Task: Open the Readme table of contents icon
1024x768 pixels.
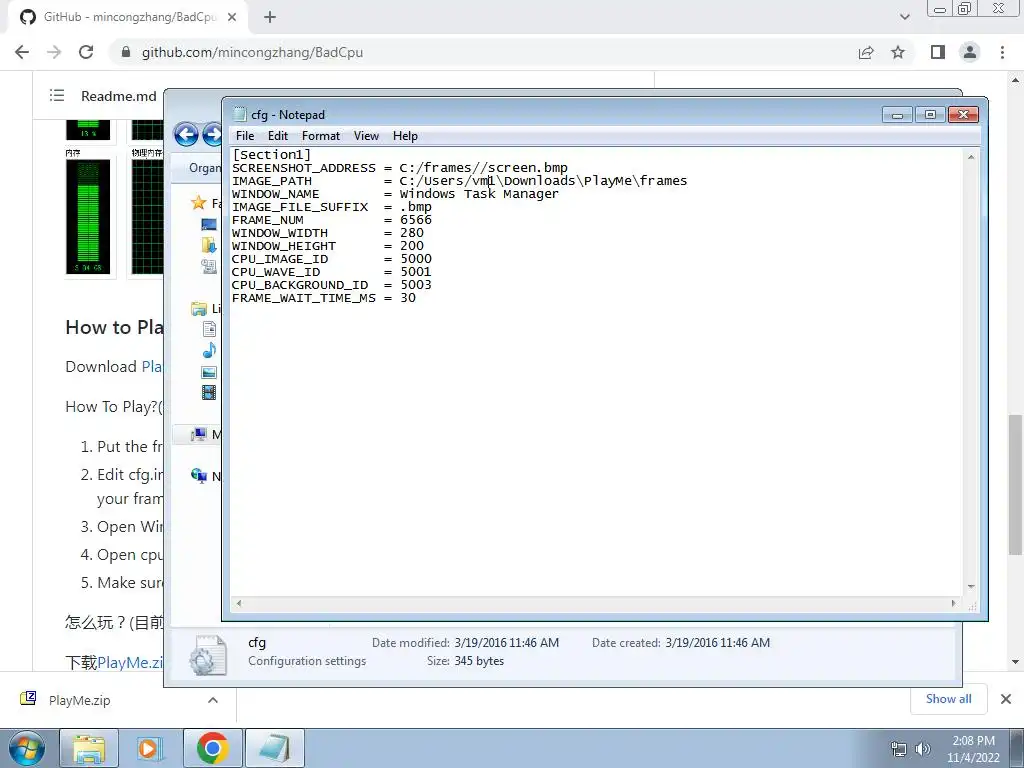Action: coord(57,95)
